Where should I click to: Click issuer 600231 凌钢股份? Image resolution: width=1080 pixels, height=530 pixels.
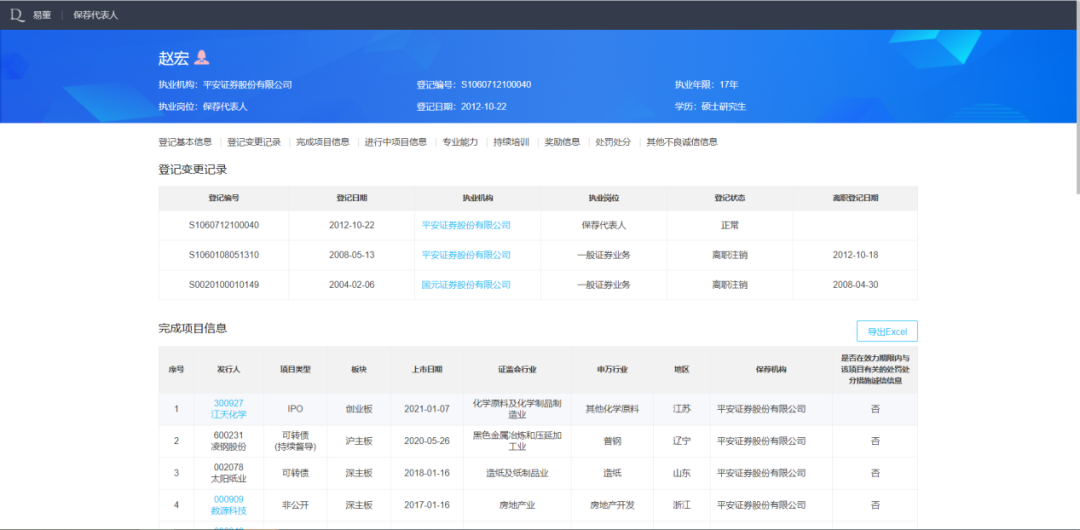pos(229,441)
